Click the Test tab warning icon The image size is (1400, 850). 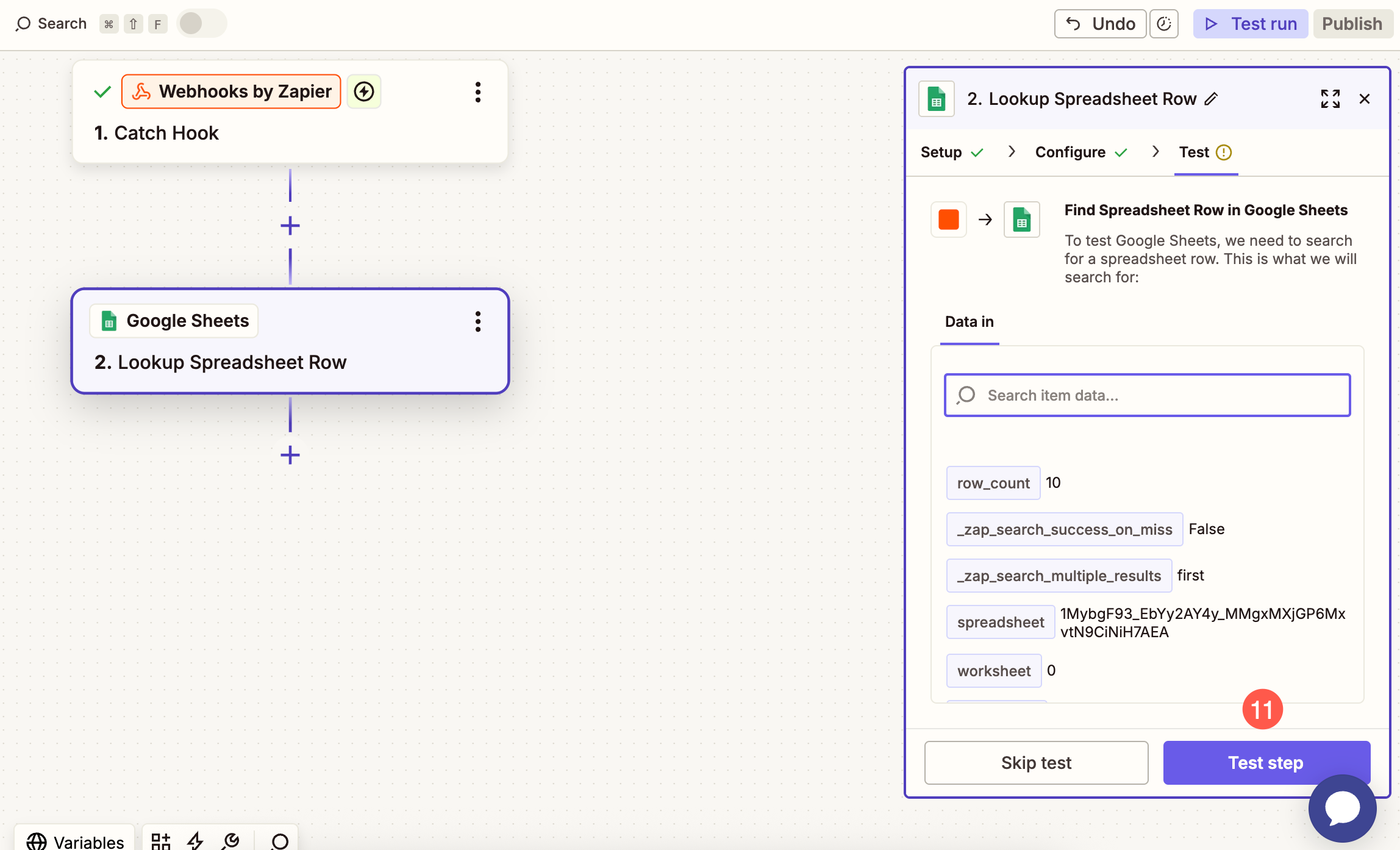[x=1224, y=152]
